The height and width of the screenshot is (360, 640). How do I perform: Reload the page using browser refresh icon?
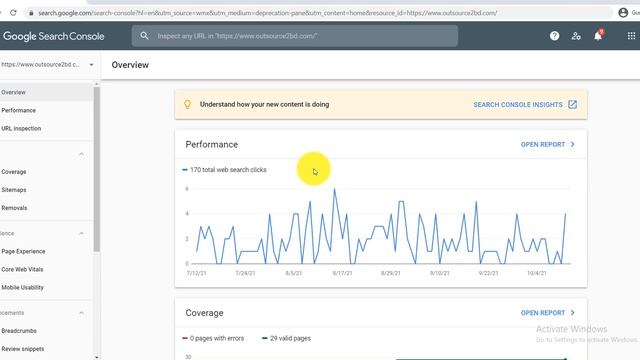[13, 13]
